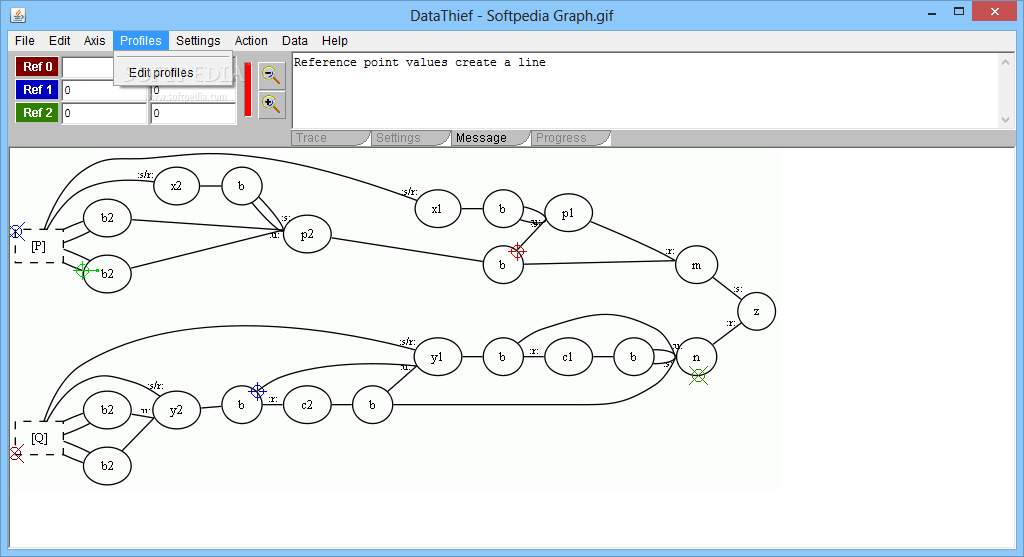The image size is (1024, 557).
Task: Click the red X marker beside [Q]
Action: pyautogui.click(x=16, y=453)
